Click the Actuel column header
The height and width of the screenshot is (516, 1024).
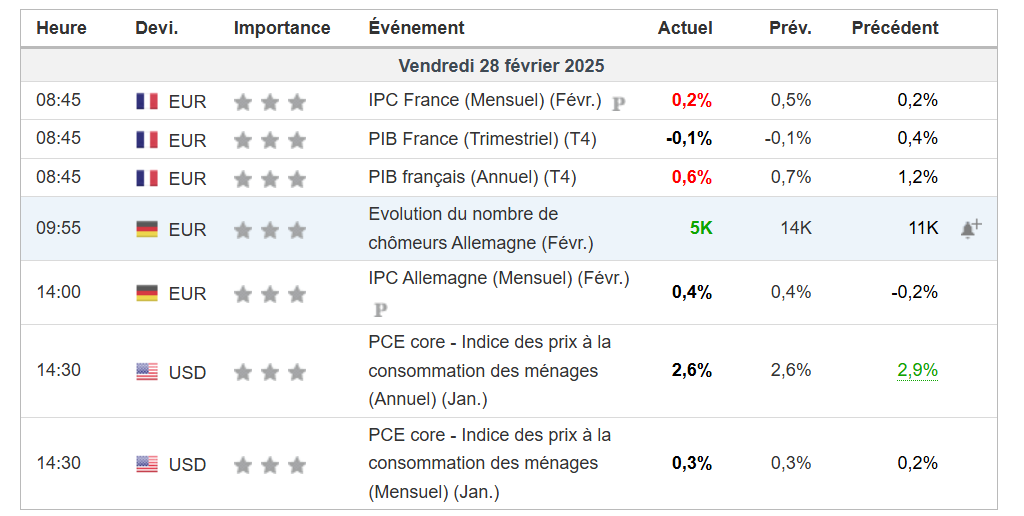(685, 28)
